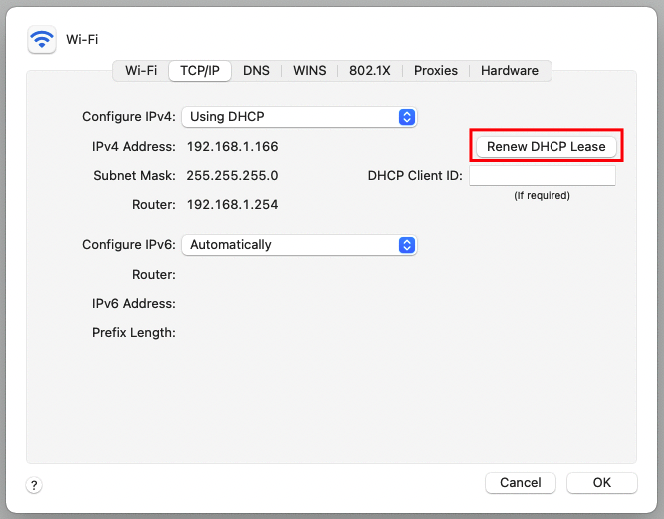Click the Renew DHCP Lease button
The height and width of the screenshot is (519, 664).
546,146
